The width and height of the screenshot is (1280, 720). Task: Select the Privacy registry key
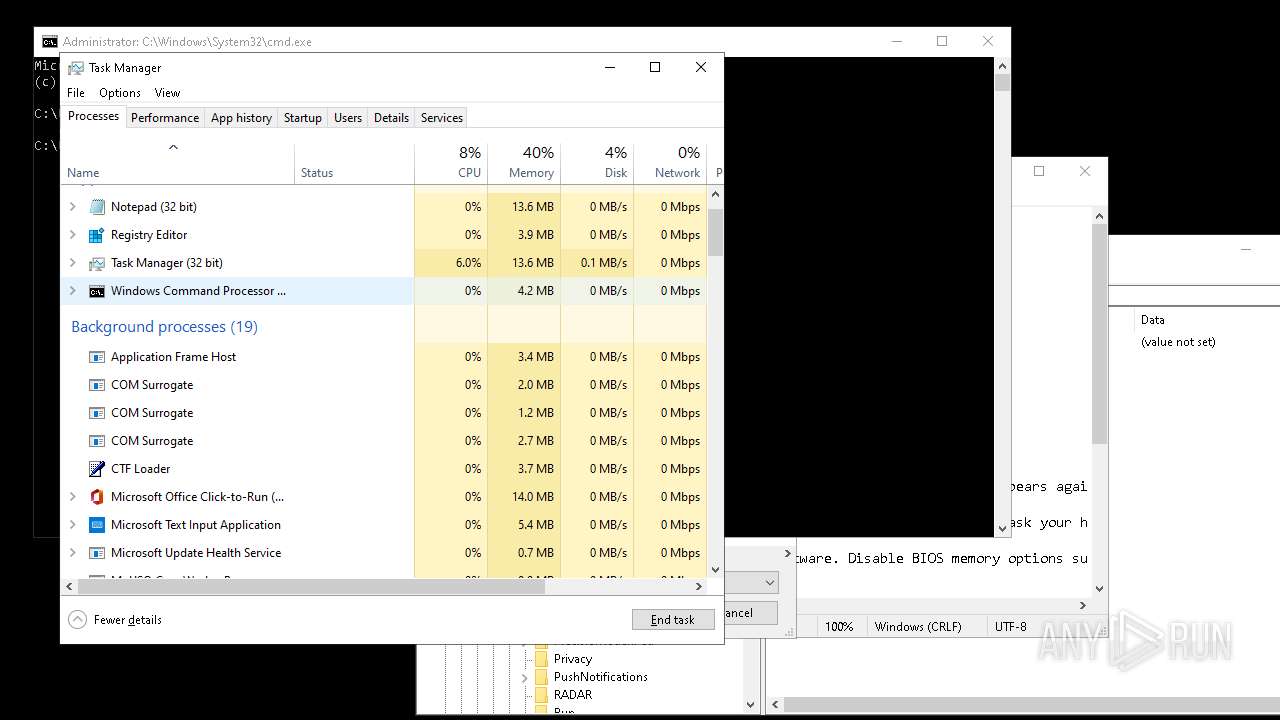(x=572, y=659)
